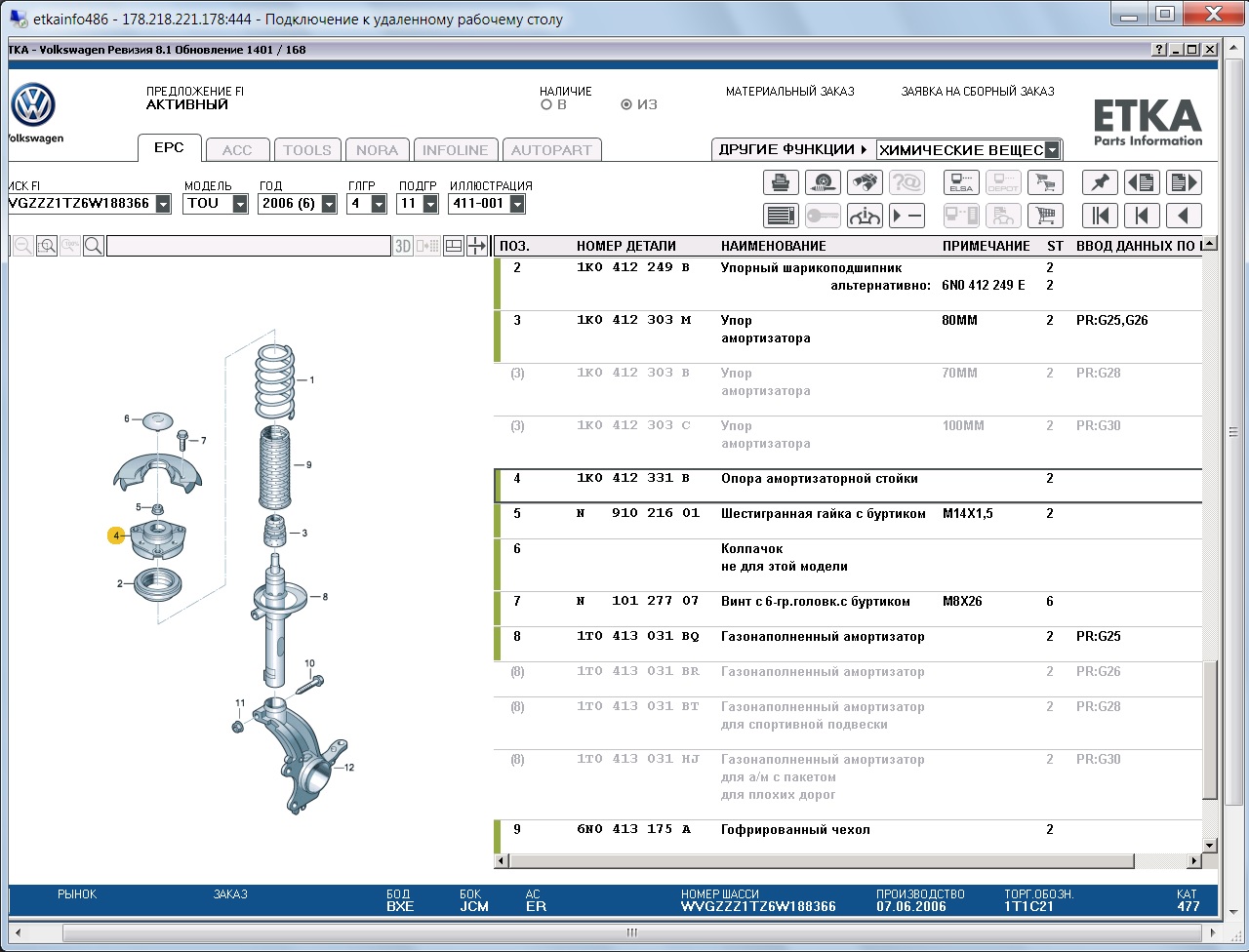Click the ПРИМЕЧАНИЕ column header
This screenshot has height=952, width=1249.
click(x=987, y=246)
